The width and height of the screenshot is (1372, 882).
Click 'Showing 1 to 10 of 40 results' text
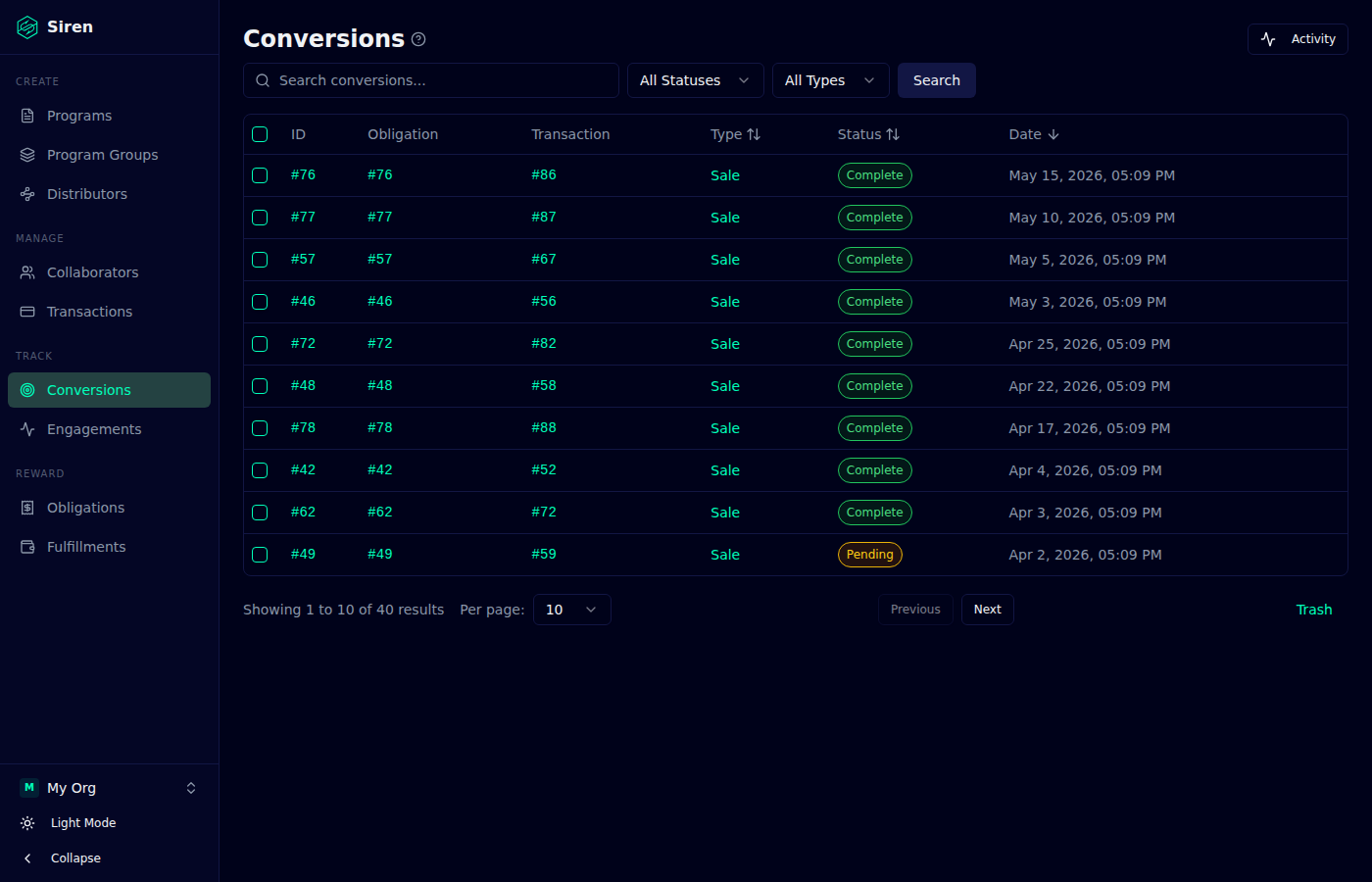pyautogui.click(x=343, y=610)
